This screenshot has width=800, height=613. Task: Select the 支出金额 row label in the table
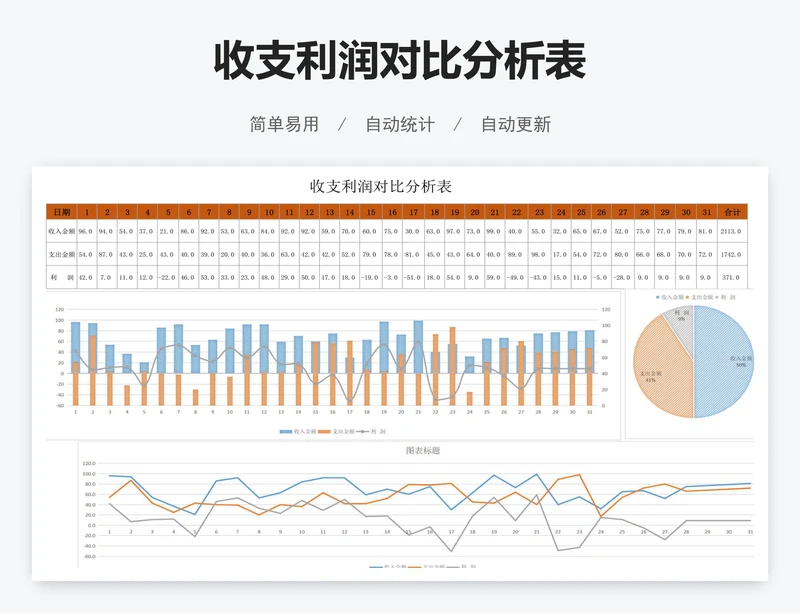[62, 254]
